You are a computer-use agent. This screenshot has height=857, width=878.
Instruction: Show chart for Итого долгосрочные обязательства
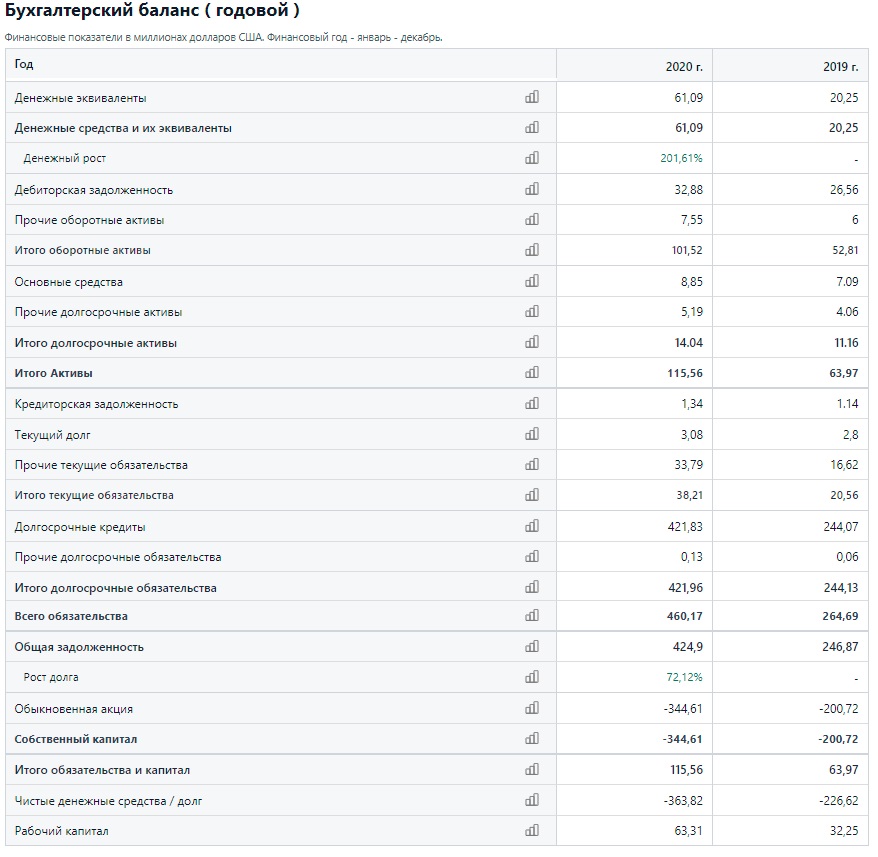[532, 587]
